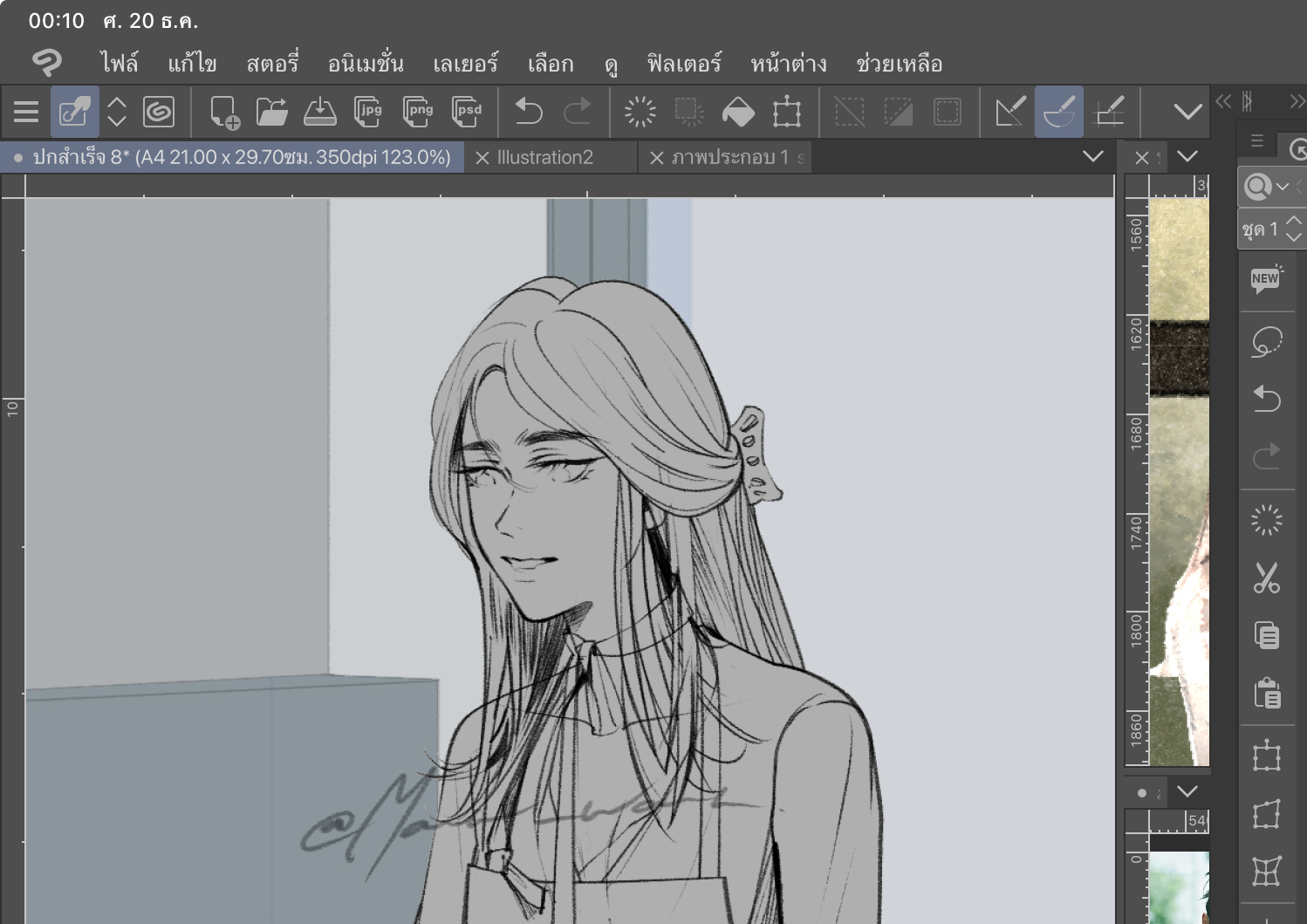
Task: Export the image using the jpg icon
Action: tap(368, 112)
